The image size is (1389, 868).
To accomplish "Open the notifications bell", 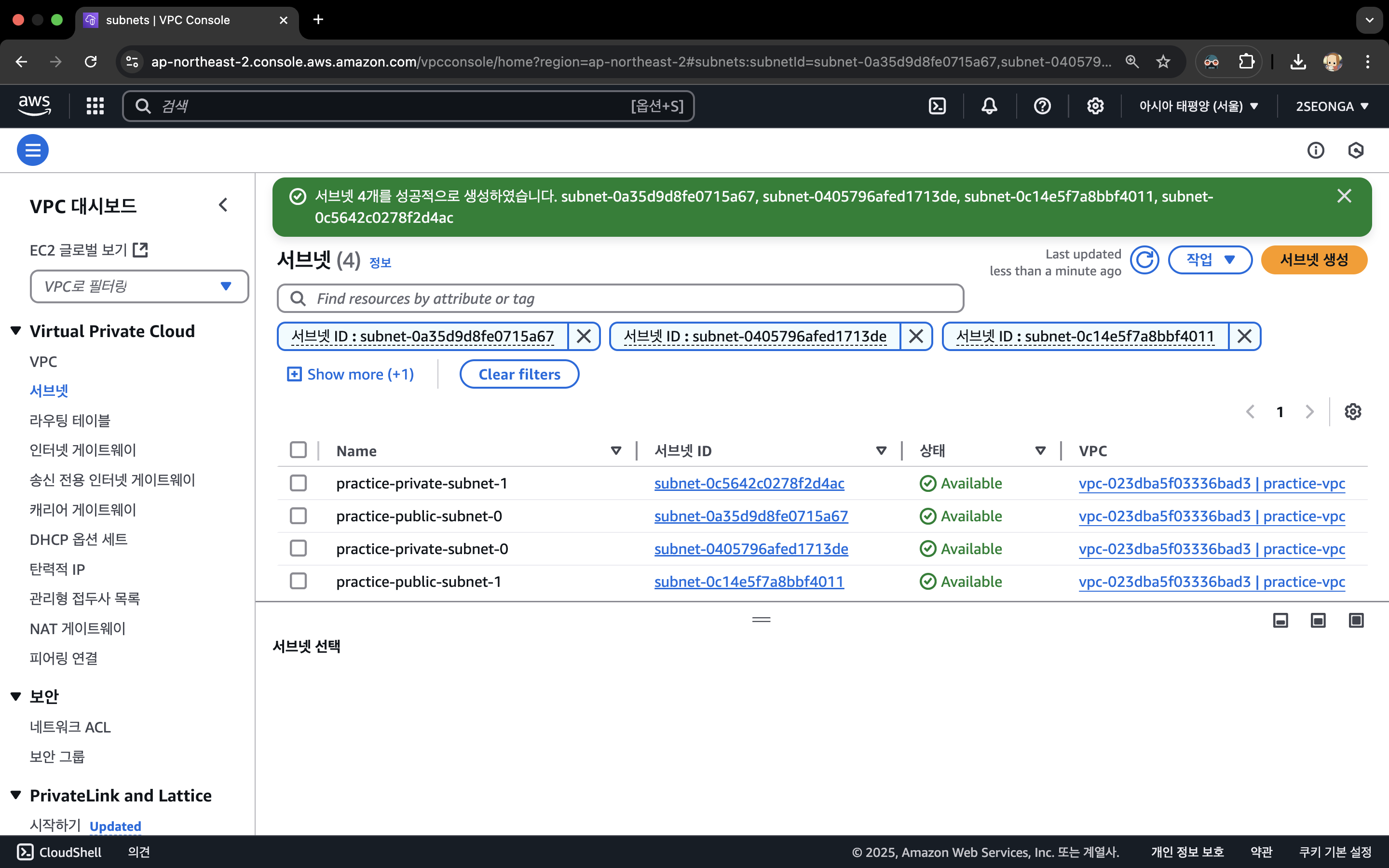I will tap(989, 106).
